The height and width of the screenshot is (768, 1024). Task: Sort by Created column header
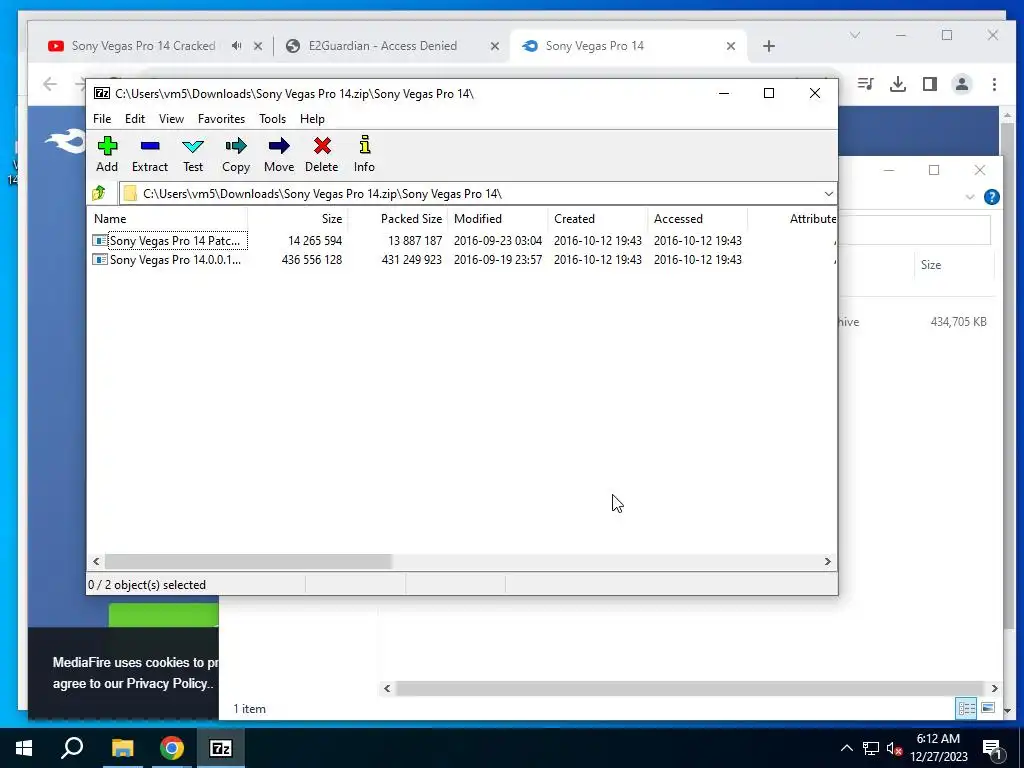[598, 219]
